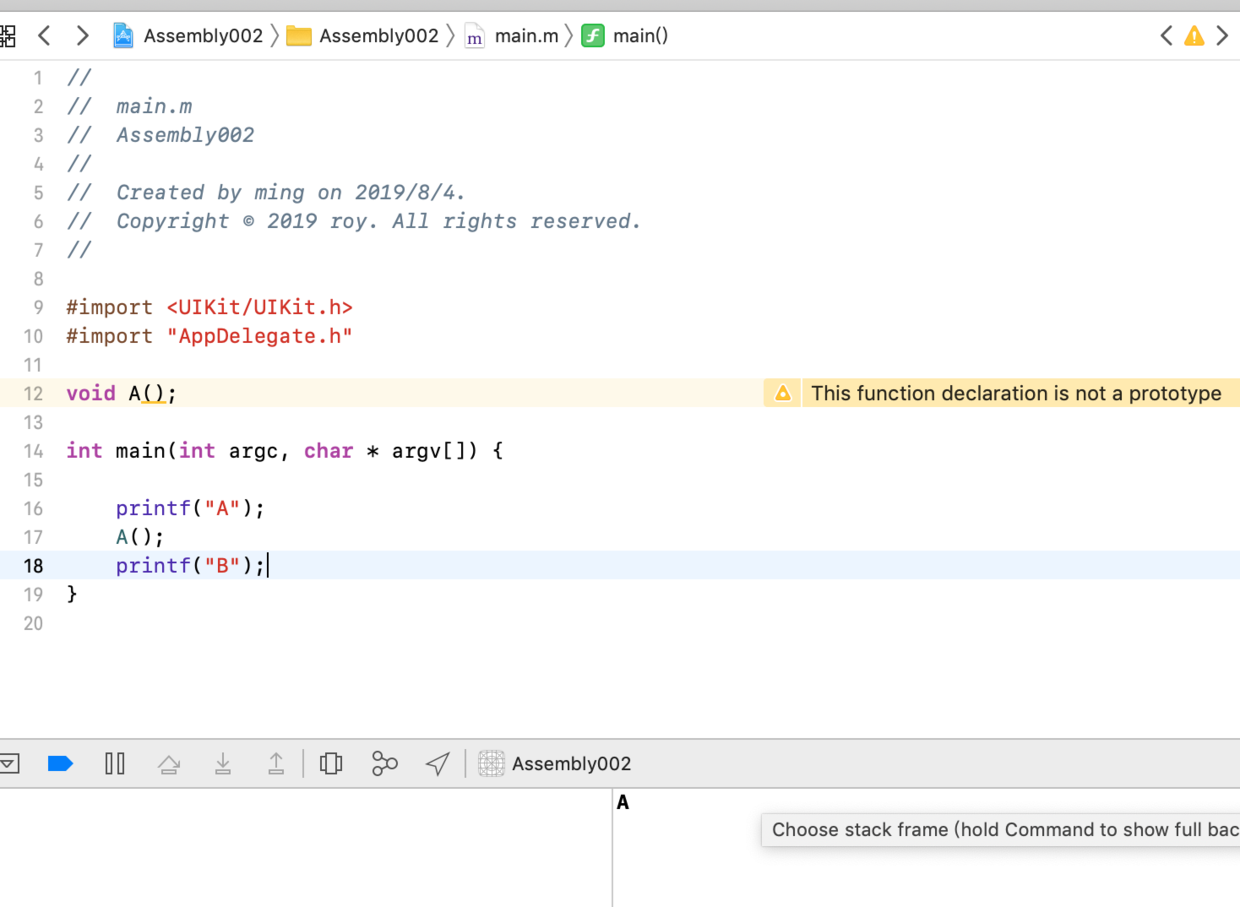
Task: Hide the debug area toggle
Action: [x=8, y=764]
